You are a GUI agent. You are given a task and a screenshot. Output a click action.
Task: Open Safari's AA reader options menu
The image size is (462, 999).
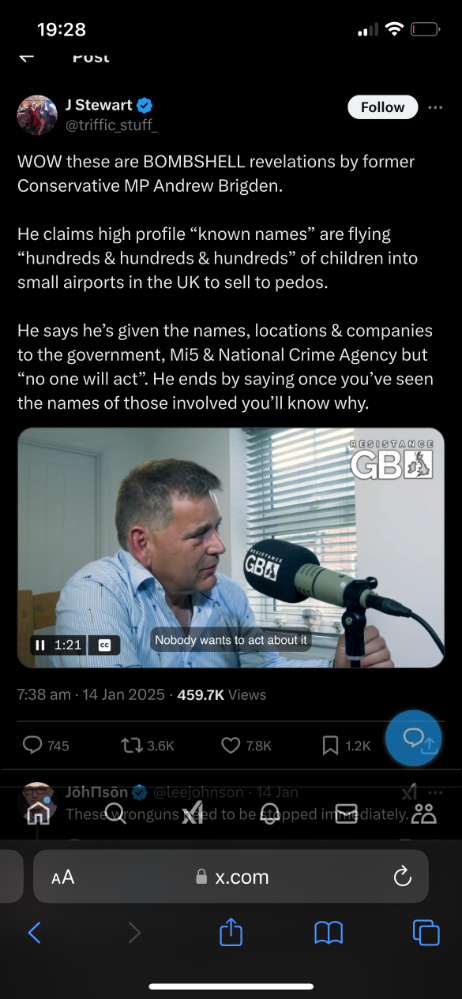coord(63,877)
